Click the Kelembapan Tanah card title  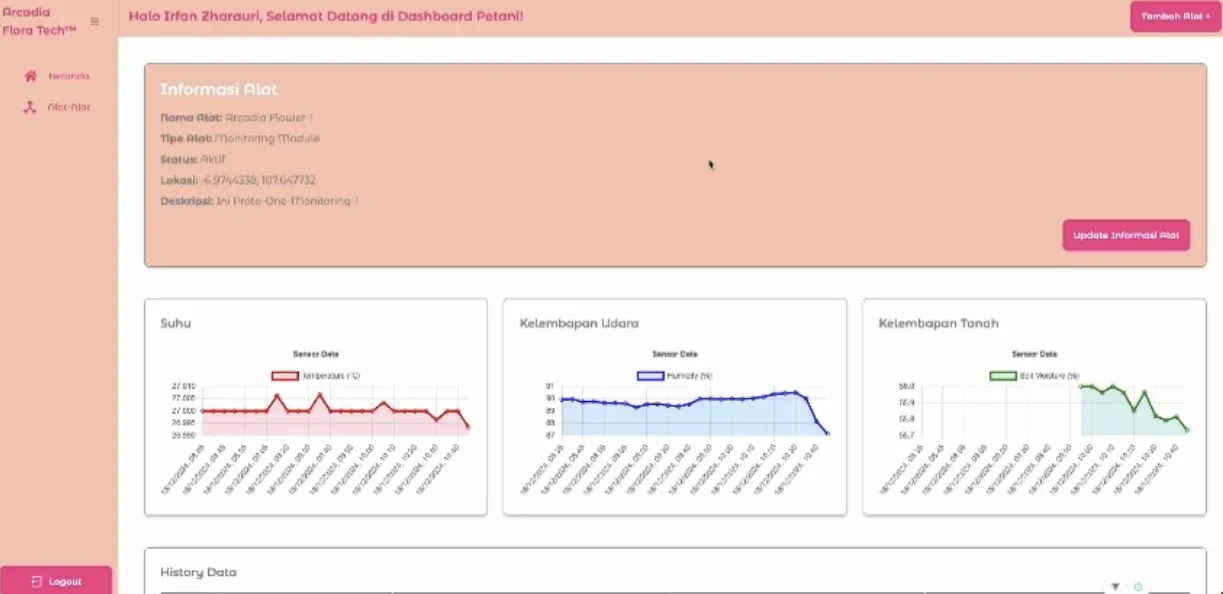tap(938, 323)
